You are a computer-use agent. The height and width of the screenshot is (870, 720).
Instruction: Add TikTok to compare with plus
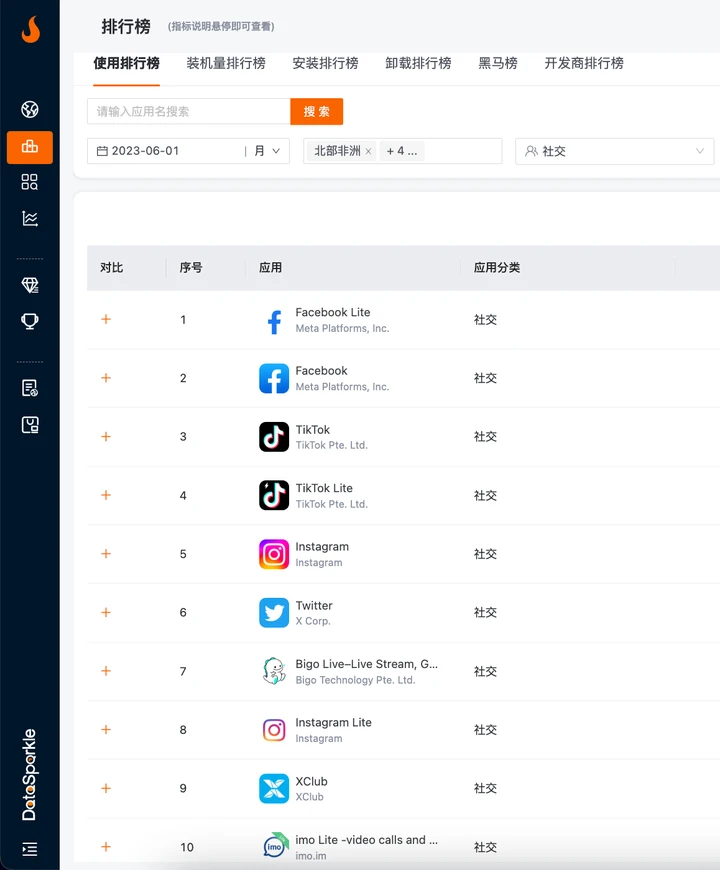coord(106,437)
